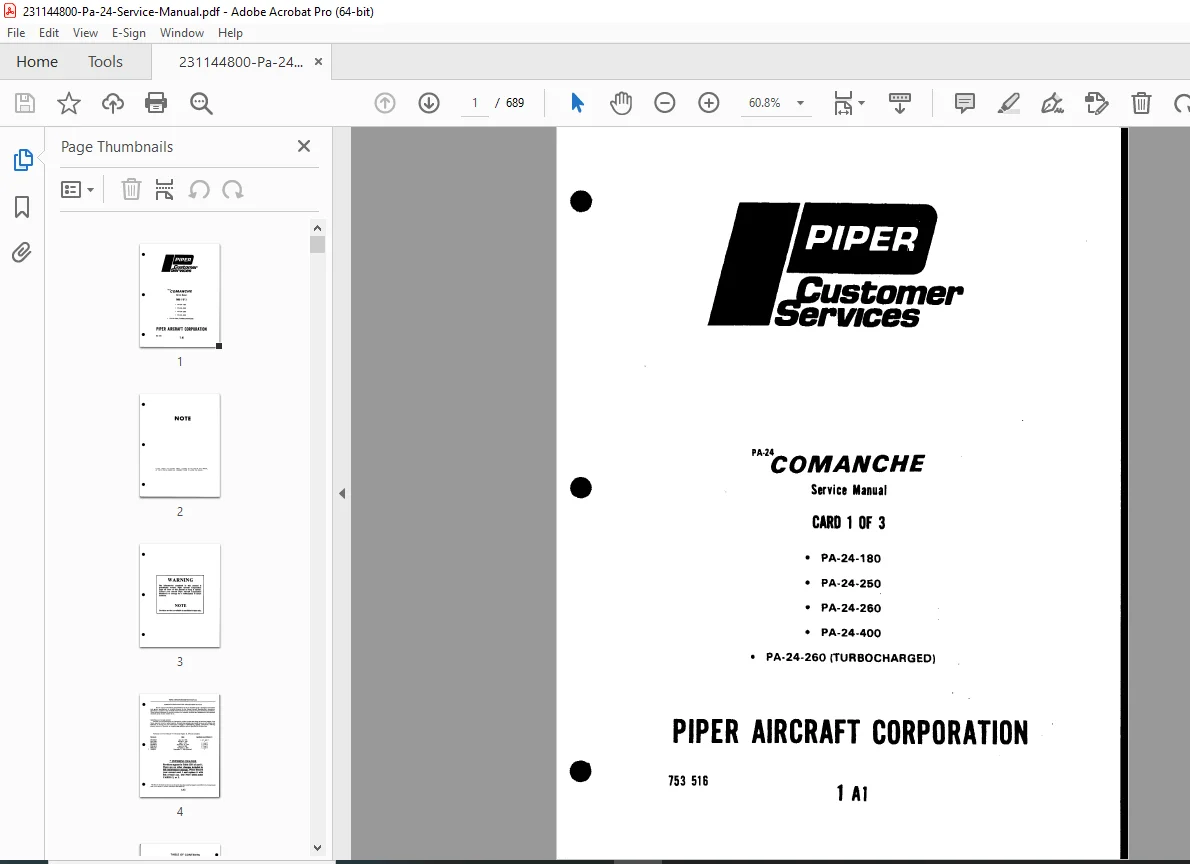Click PA-24-400 in the document

click(851, 632)
